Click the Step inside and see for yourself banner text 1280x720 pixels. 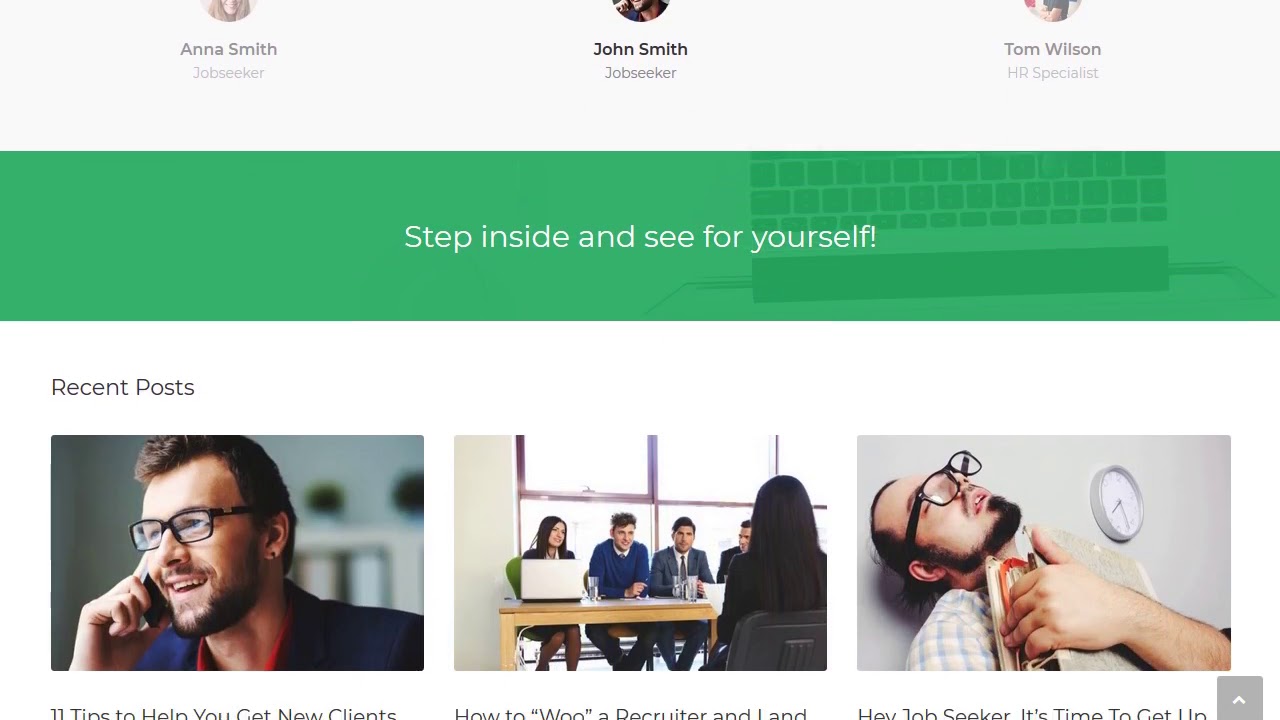click(640, 237)
